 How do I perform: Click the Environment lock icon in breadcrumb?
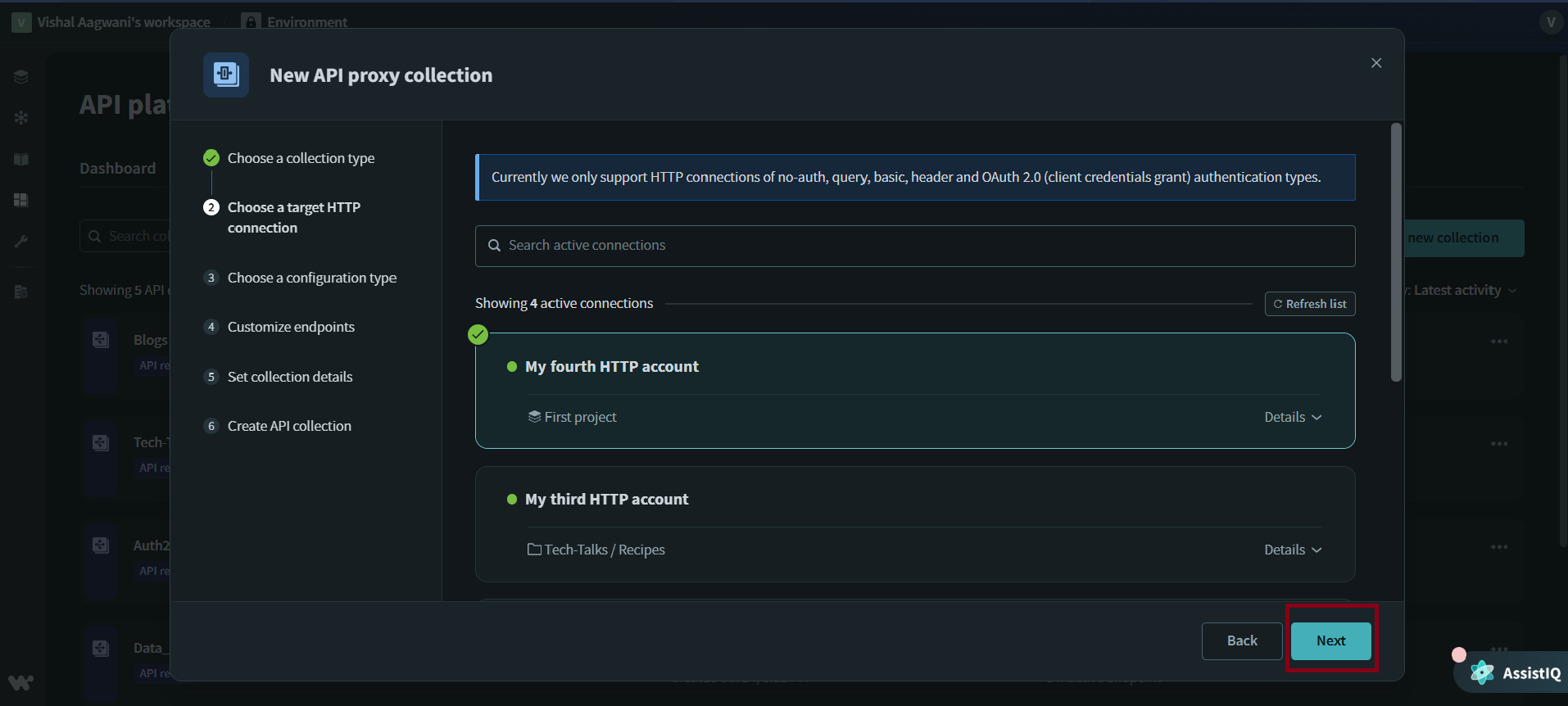[251, 22]
